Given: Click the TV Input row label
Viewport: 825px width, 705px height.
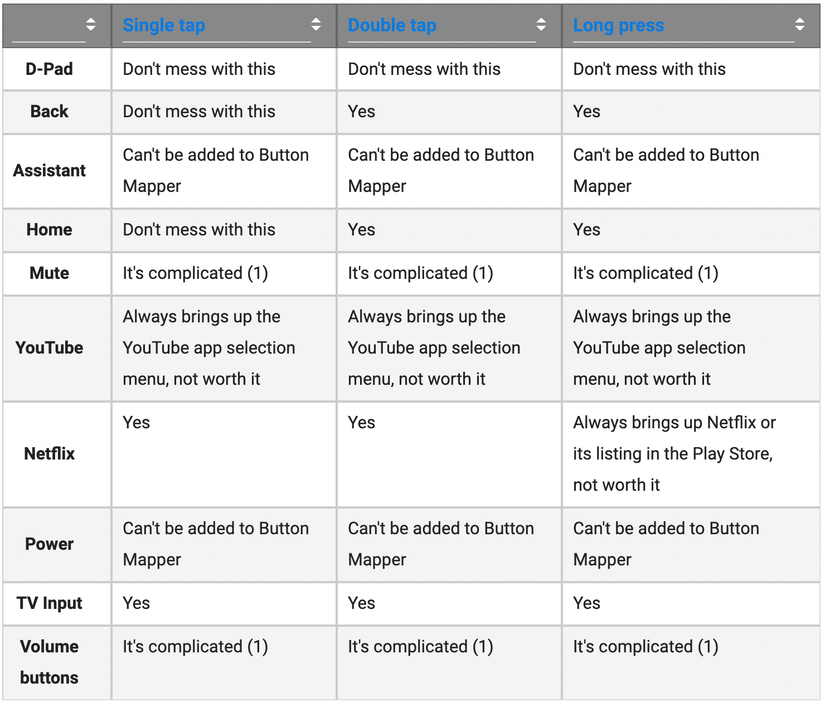Looking at the screenshot, I should [49, 603].
